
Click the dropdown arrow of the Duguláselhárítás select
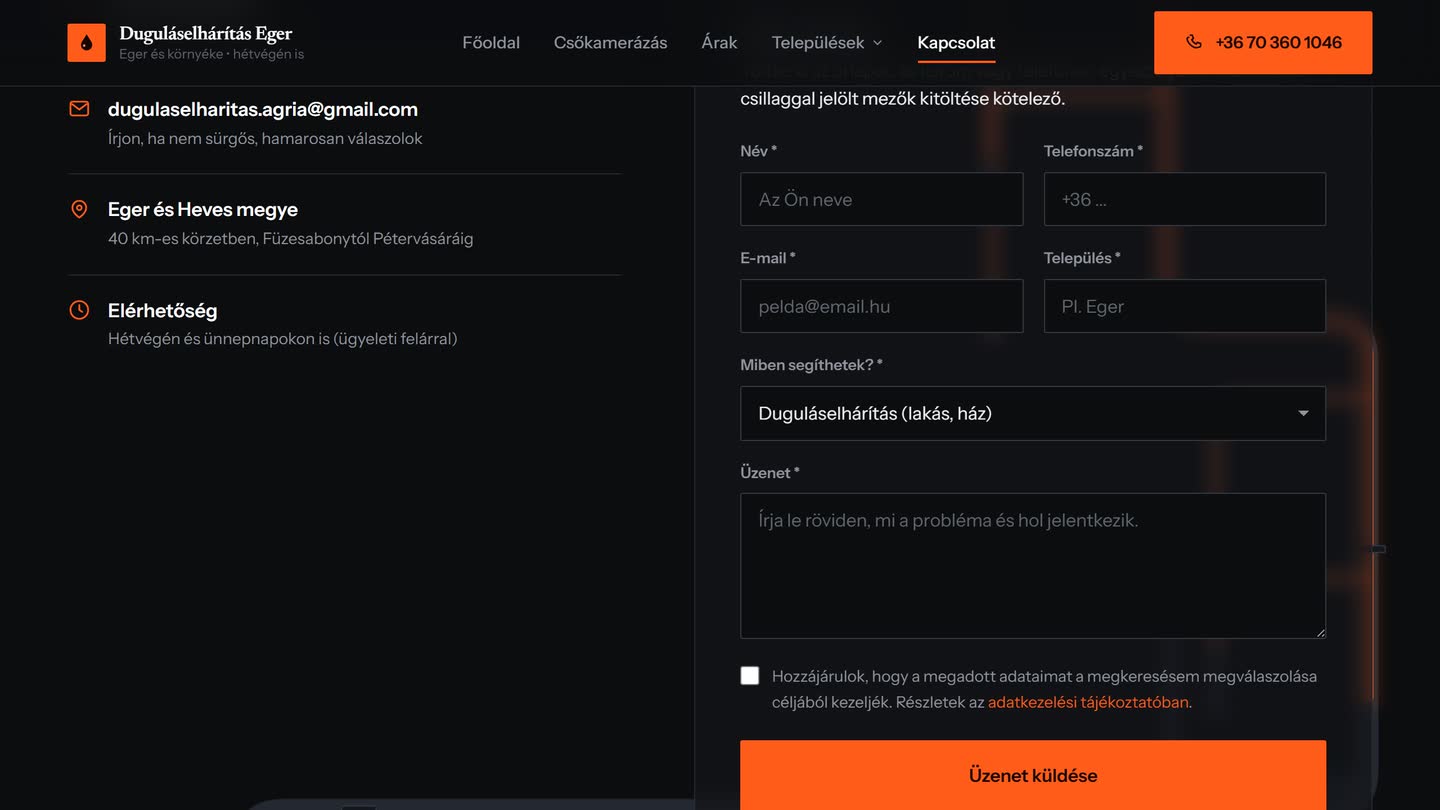tap(1303, 413)
